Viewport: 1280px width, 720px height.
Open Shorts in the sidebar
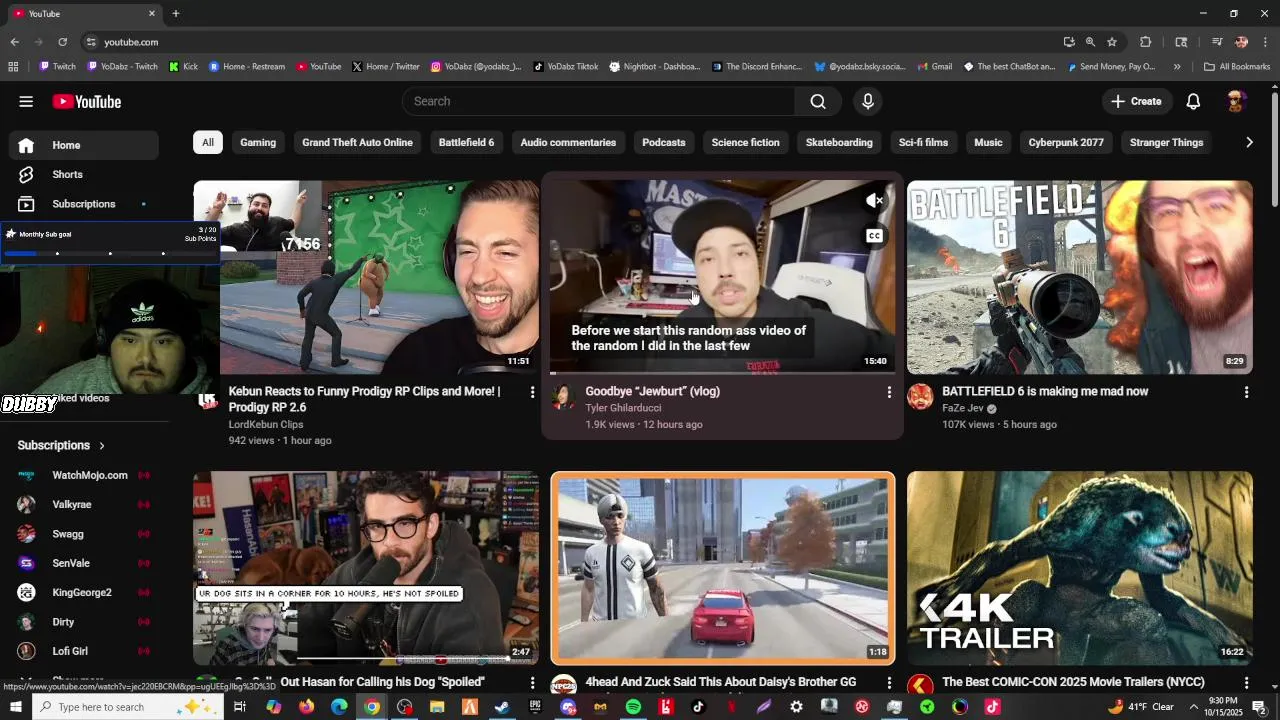click(x=84, y=174)
